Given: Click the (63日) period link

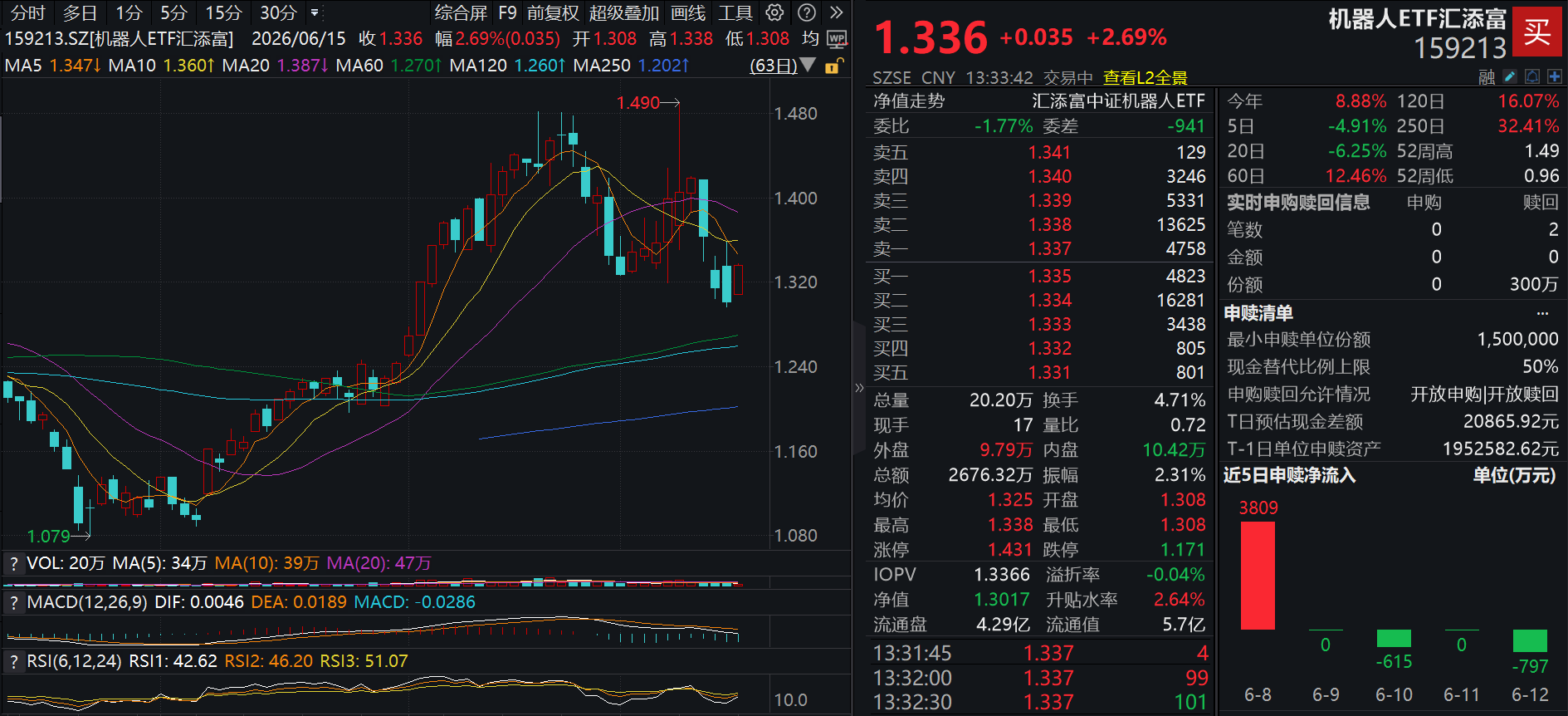Looking at the screenshot, I should (773, 66).
